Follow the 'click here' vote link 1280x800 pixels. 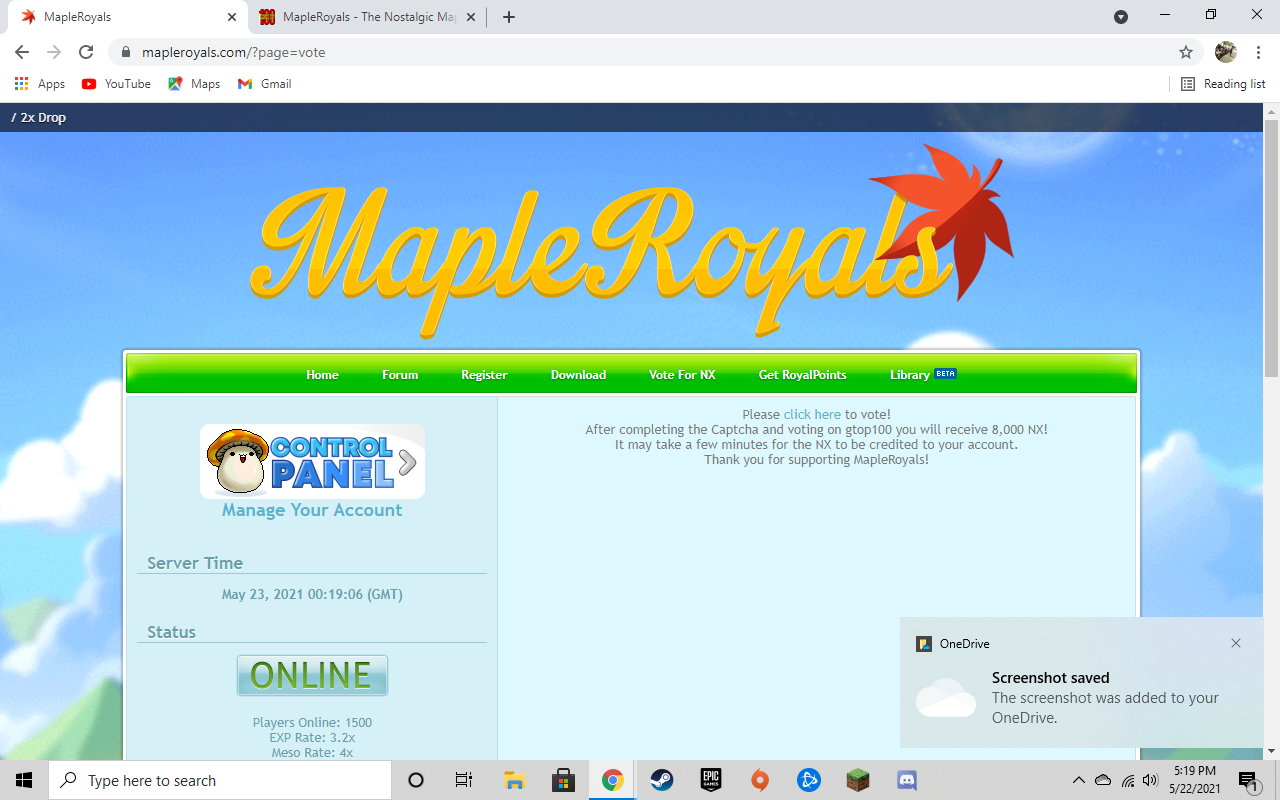tap(812, 414)
